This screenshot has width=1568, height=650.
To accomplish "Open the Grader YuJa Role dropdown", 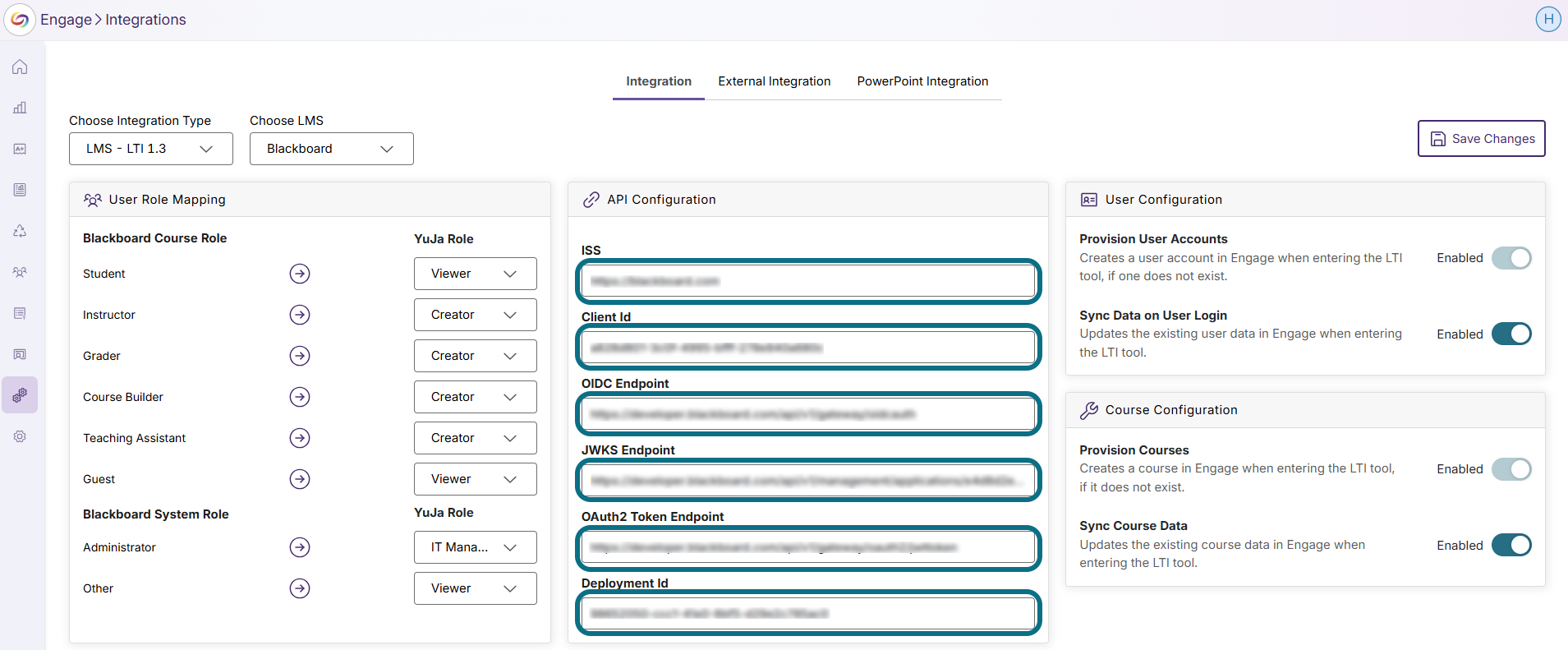I will pyautogui.click(x=476, y=356).
